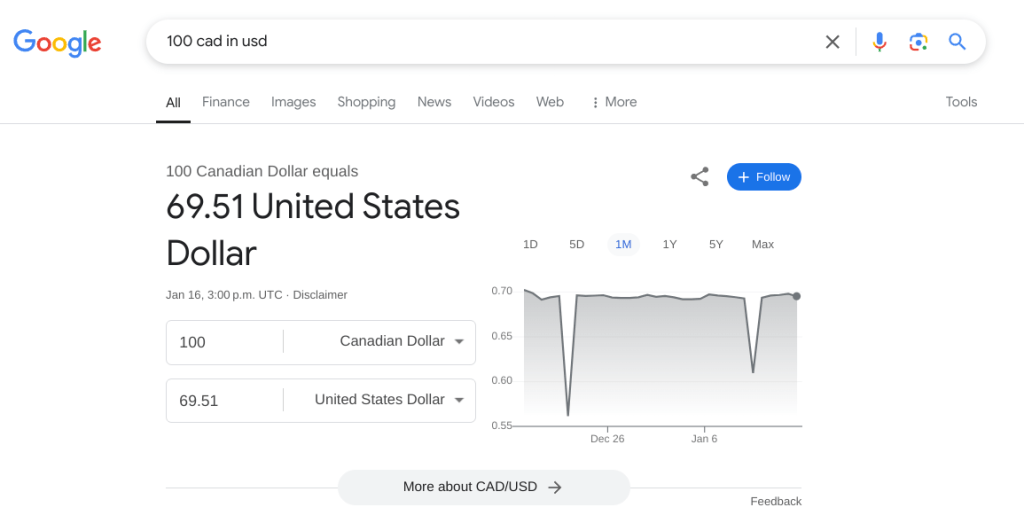
Task: Open the United States Dollar dropdown
Action: click(x=390, y=400)
